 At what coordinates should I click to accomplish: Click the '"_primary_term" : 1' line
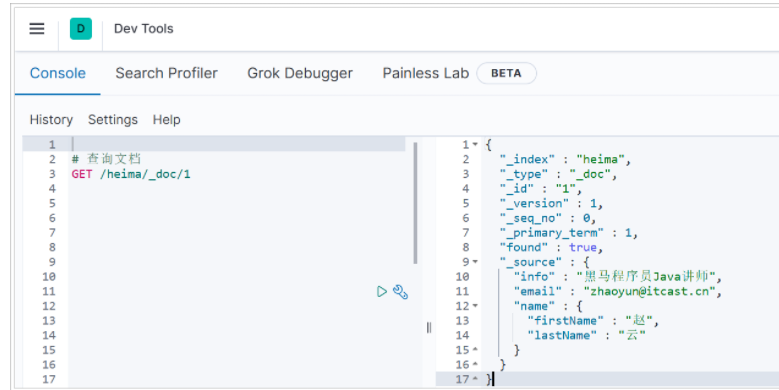568,233
